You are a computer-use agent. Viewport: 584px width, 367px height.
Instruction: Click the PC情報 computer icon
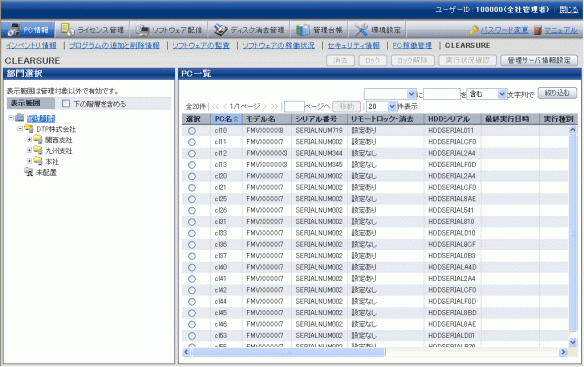[x=14, y=30]
